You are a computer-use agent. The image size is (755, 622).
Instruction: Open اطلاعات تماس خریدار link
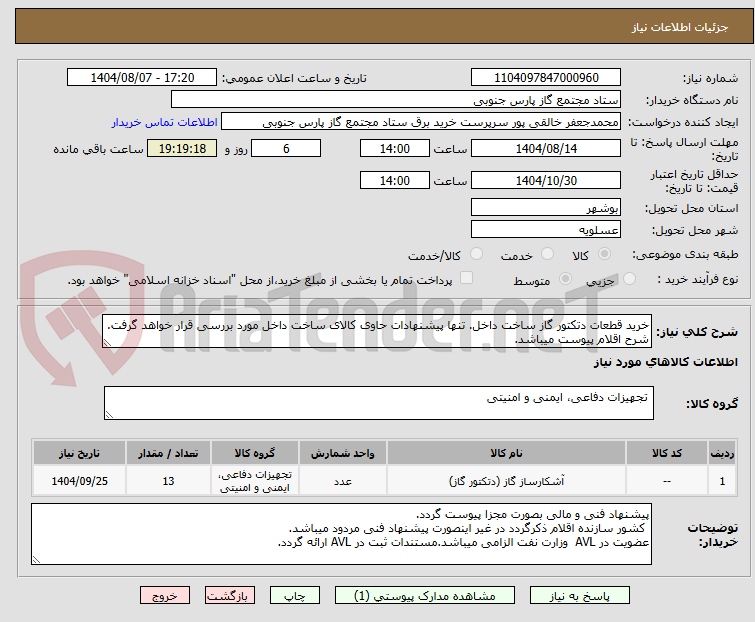pyautogui.click(x=164, y=122)
